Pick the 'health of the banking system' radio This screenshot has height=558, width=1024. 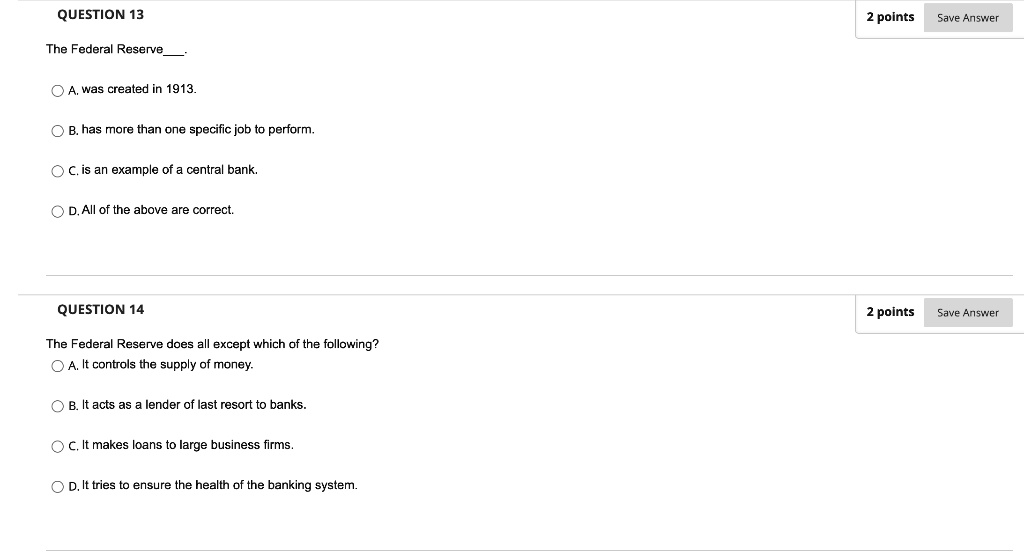[58, 487]
